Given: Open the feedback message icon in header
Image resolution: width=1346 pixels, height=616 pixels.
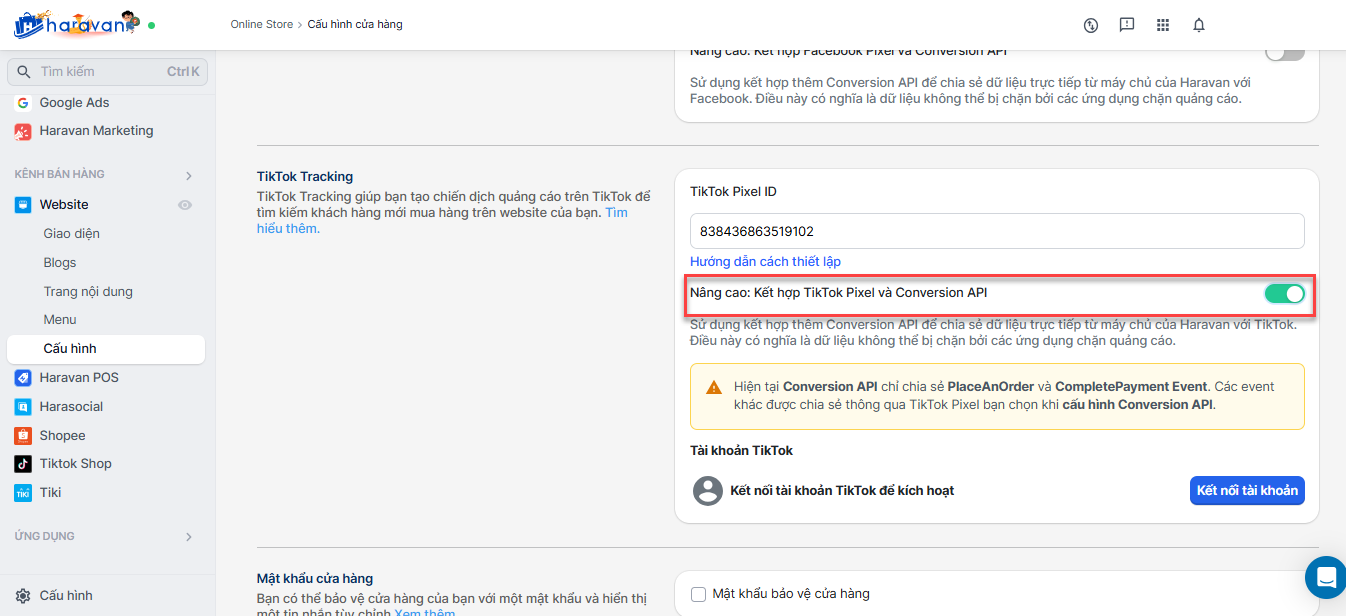Looking at the screenshot, I should [1127, 25].
